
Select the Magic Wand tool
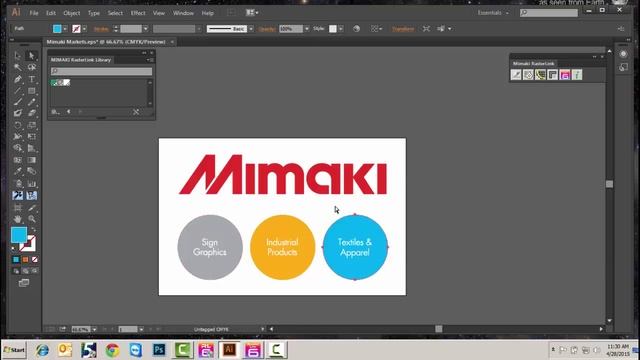pos(18,67)
